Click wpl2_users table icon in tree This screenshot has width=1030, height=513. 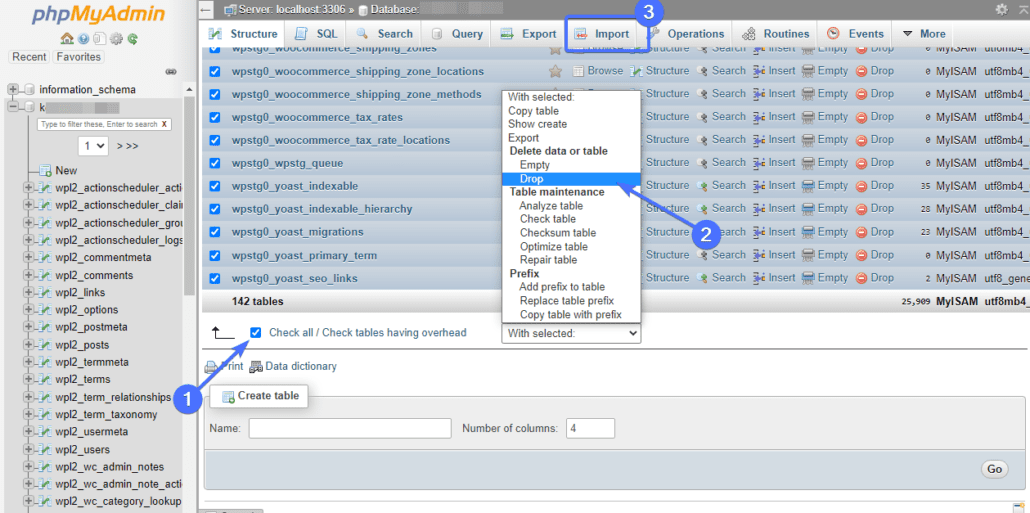click(46, 449)
